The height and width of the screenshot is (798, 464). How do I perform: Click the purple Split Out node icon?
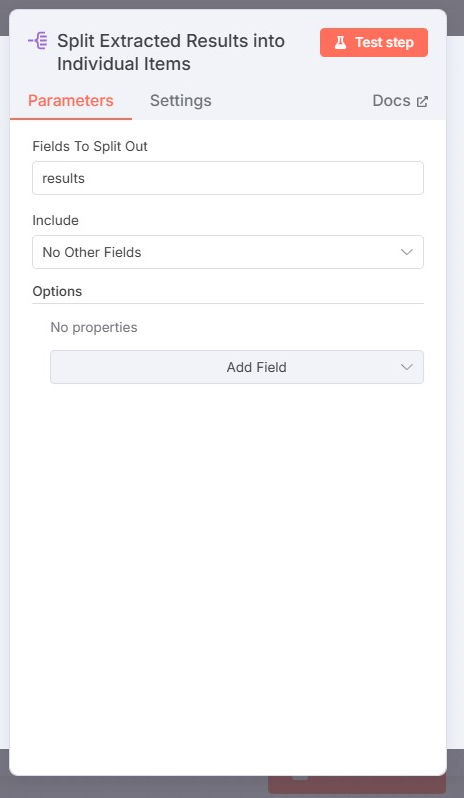[38, 41]
